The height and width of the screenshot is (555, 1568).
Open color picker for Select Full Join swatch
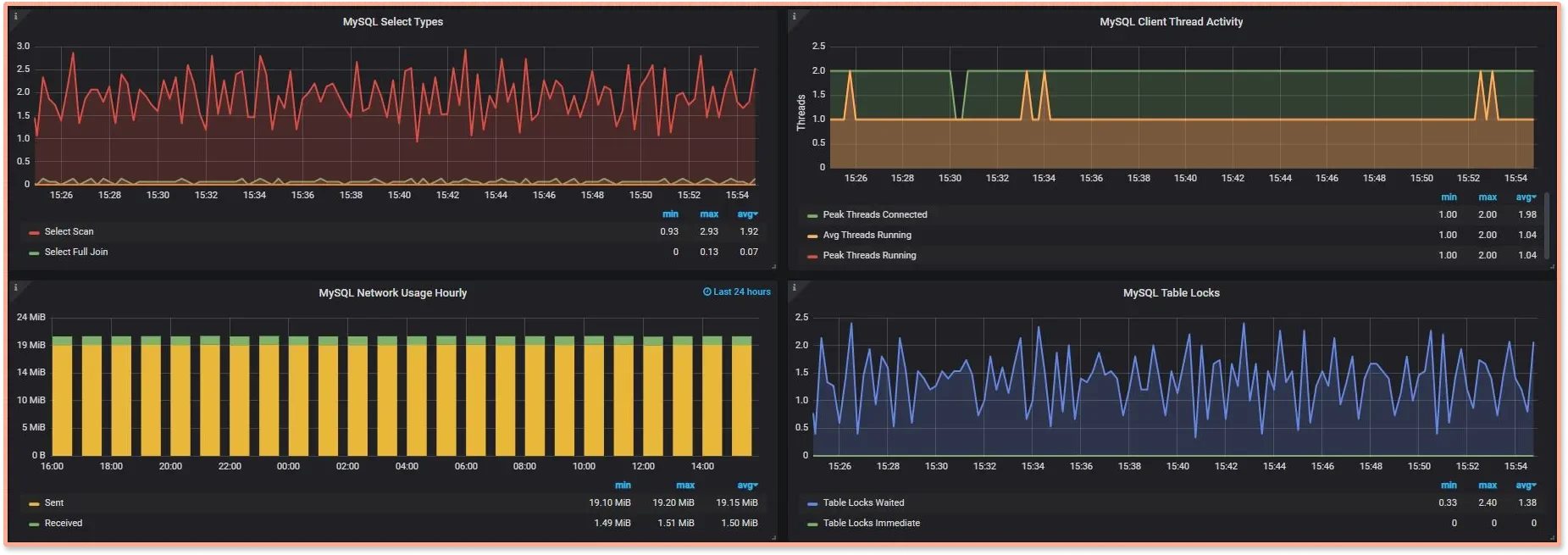34,253
